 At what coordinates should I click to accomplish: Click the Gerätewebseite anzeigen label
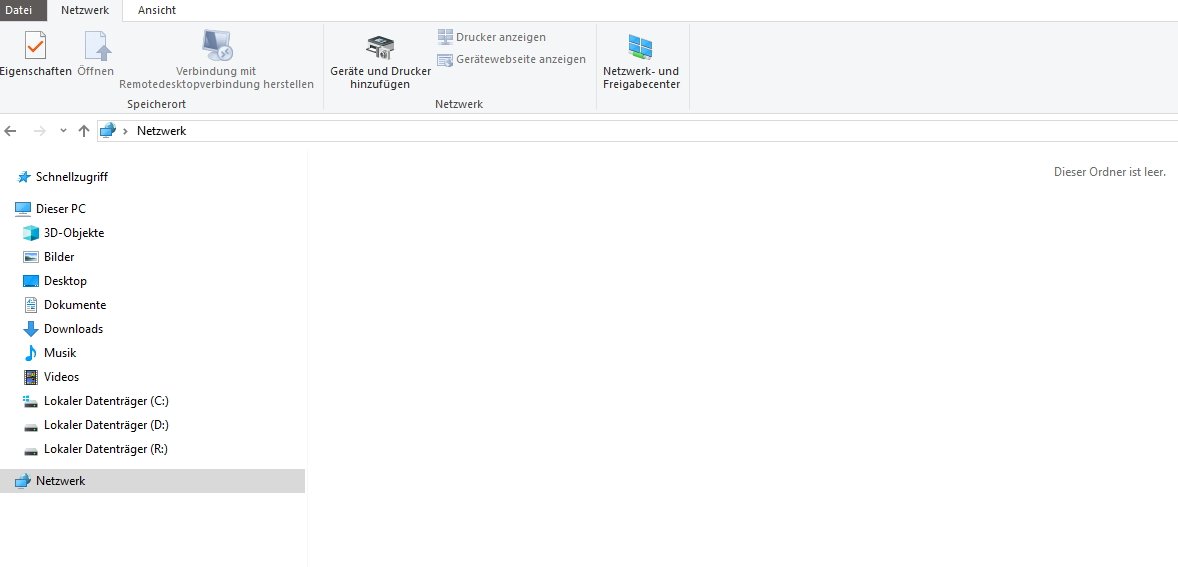[x=521, y=59]
